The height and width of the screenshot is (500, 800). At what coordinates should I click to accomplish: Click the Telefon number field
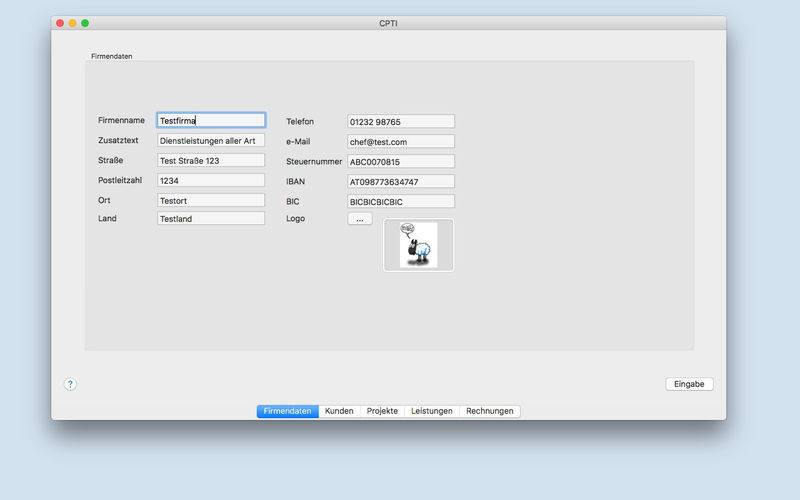coord(401,122)
